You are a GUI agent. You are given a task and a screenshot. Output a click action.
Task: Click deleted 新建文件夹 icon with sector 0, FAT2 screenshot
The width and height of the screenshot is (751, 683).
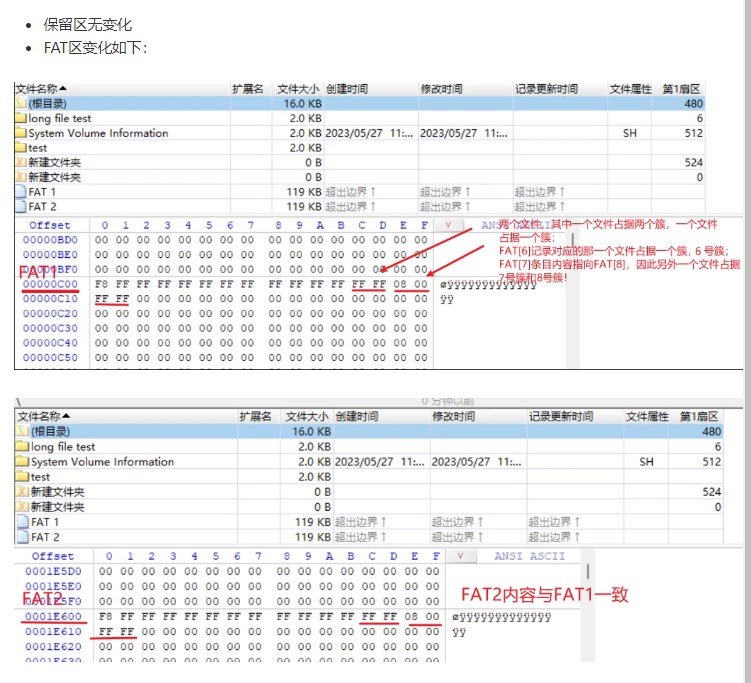[23, 507]
